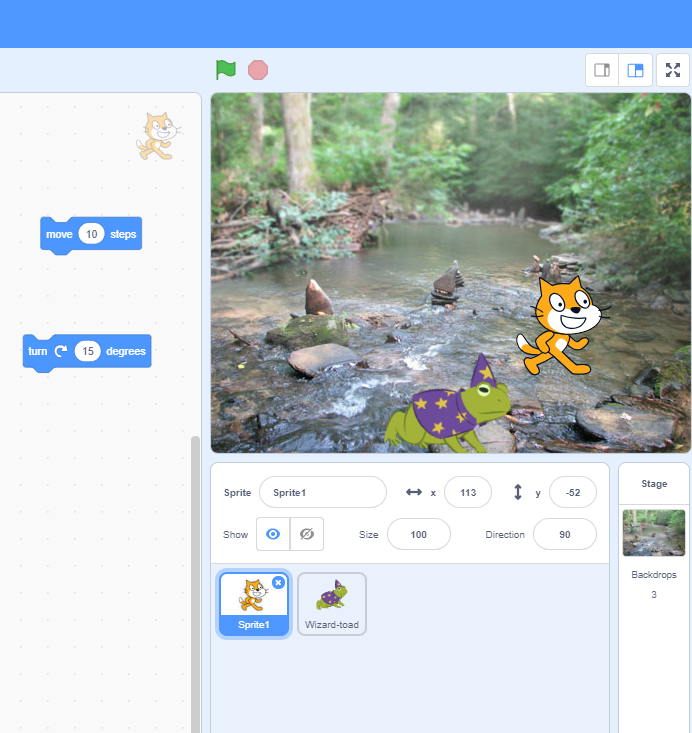This screenshot has width=692, height=733.
Task: Edit the 15 value in turn block
Action: tap(87, 351)
